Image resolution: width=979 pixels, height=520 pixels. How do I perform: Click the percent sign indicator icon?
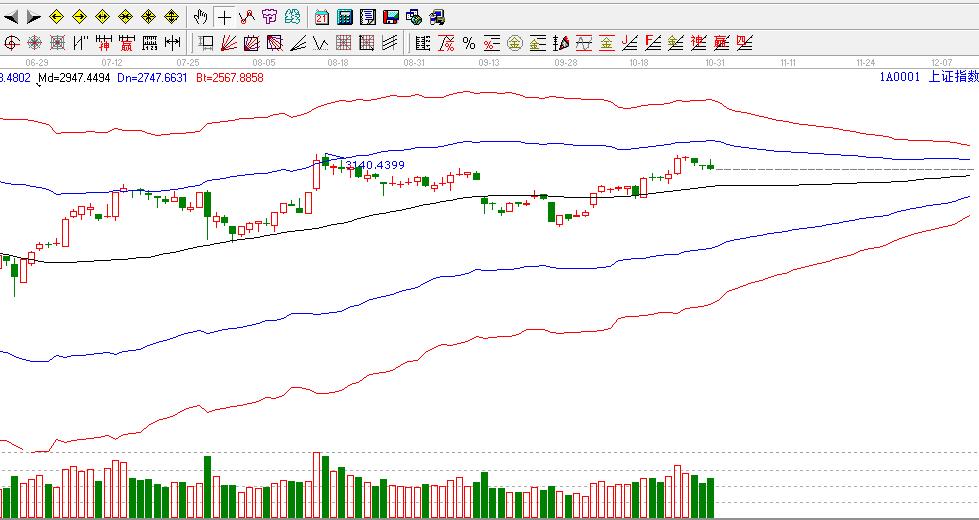(x=468, y=43)
